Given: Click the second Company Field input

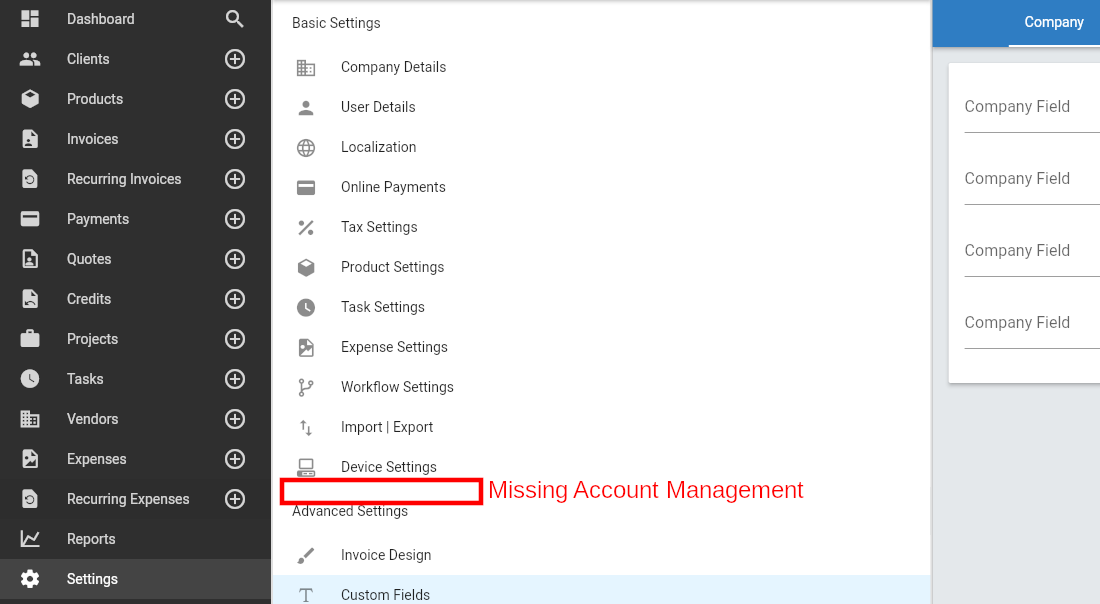Looking at the screenshot, I should tap(1032, 180).
